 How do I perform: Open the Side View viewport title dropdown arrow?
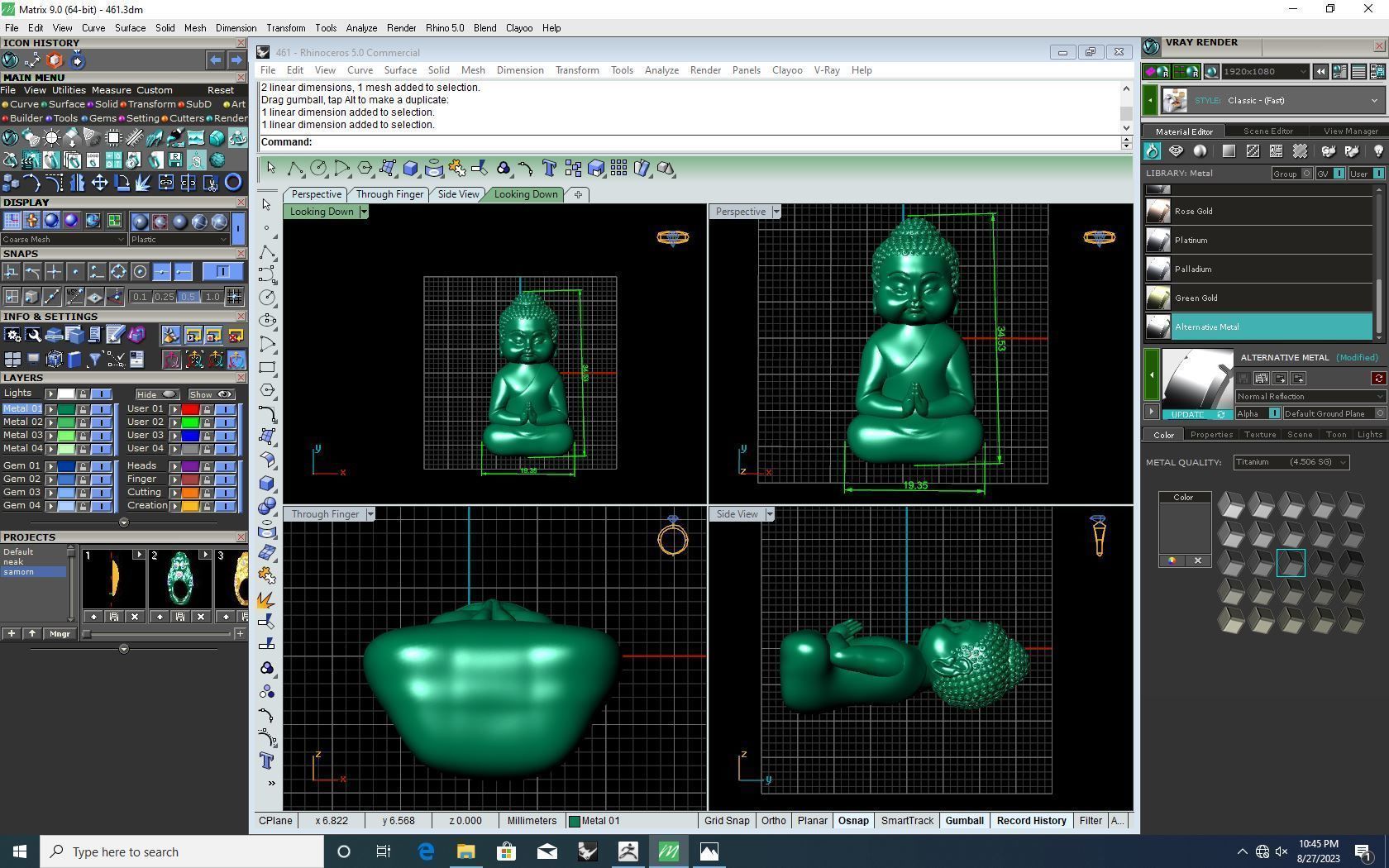[x=769, y=514]
